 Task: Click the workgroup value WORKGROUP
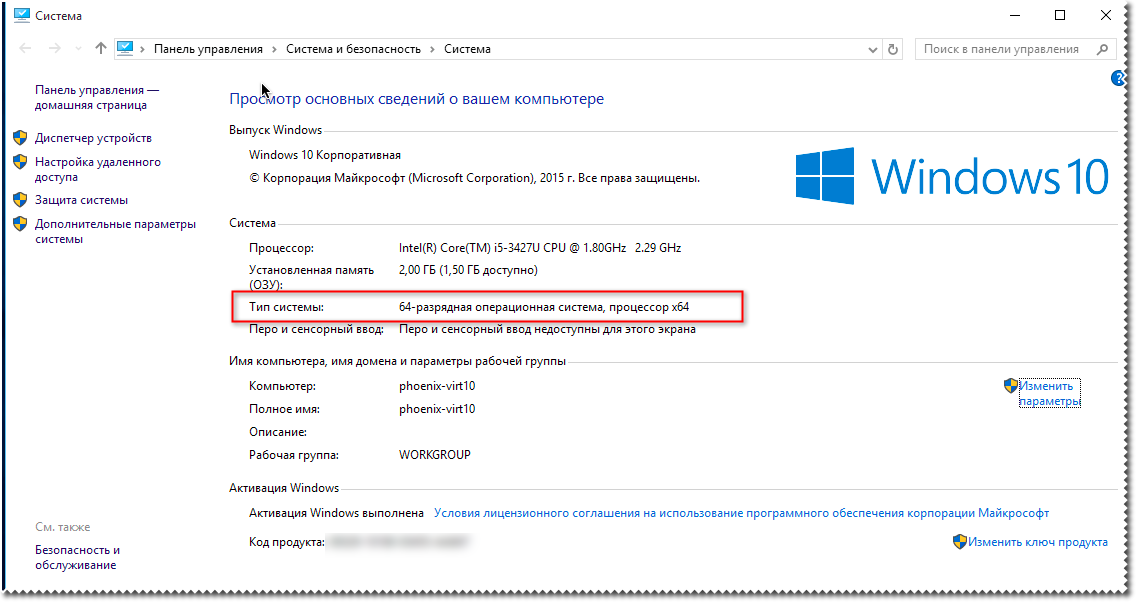pos(435,454)
